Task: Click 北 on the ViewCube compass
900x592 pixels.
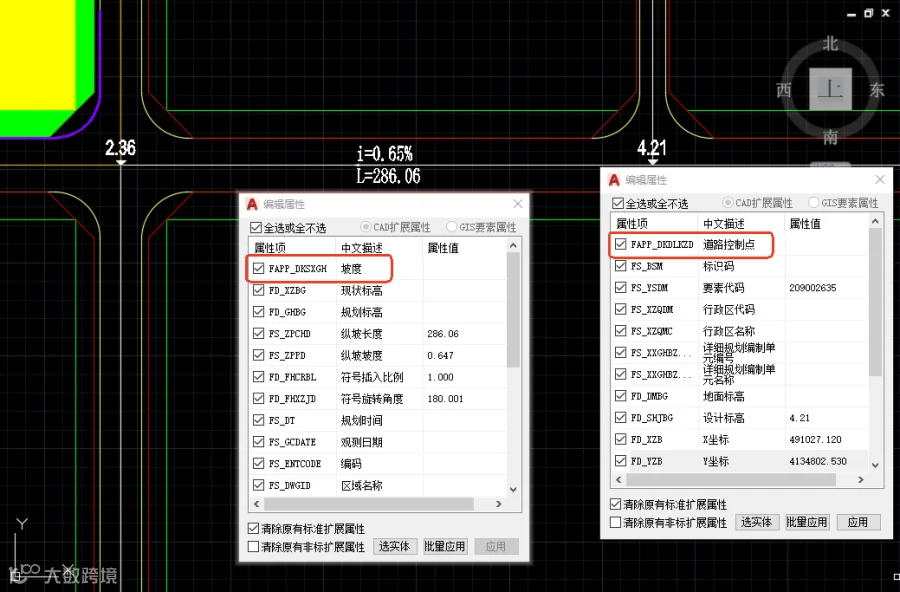Action: 831,44
